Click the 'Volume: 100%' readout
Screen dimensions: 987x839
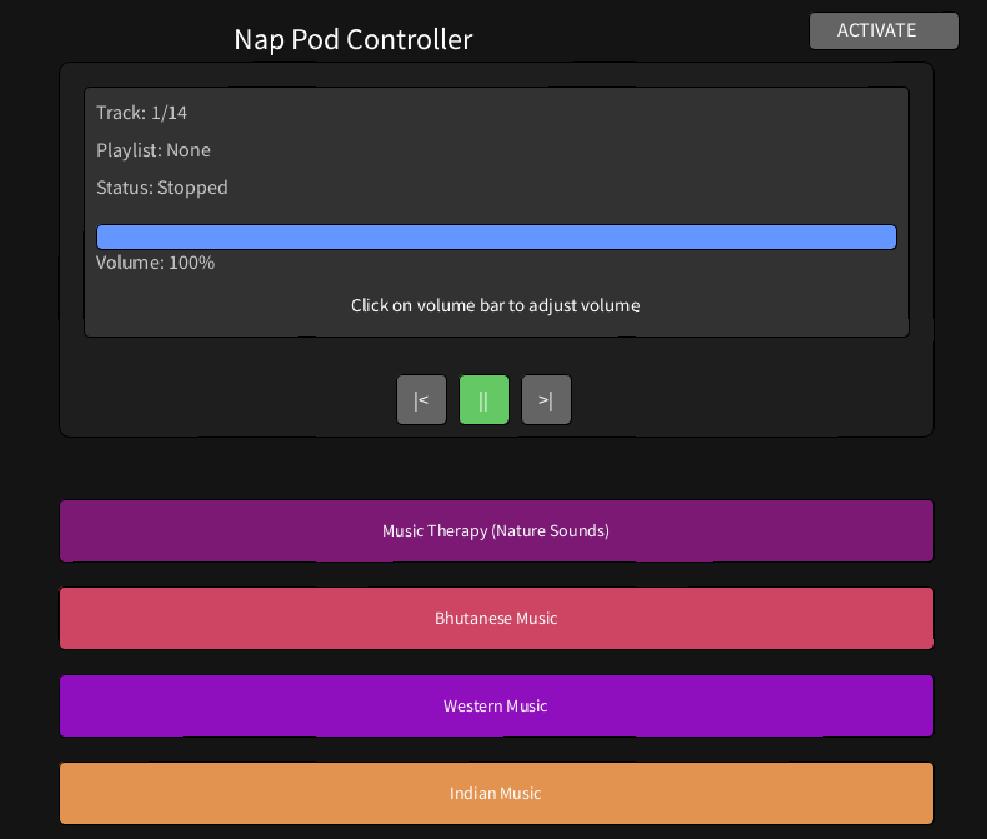click(155, 262)
